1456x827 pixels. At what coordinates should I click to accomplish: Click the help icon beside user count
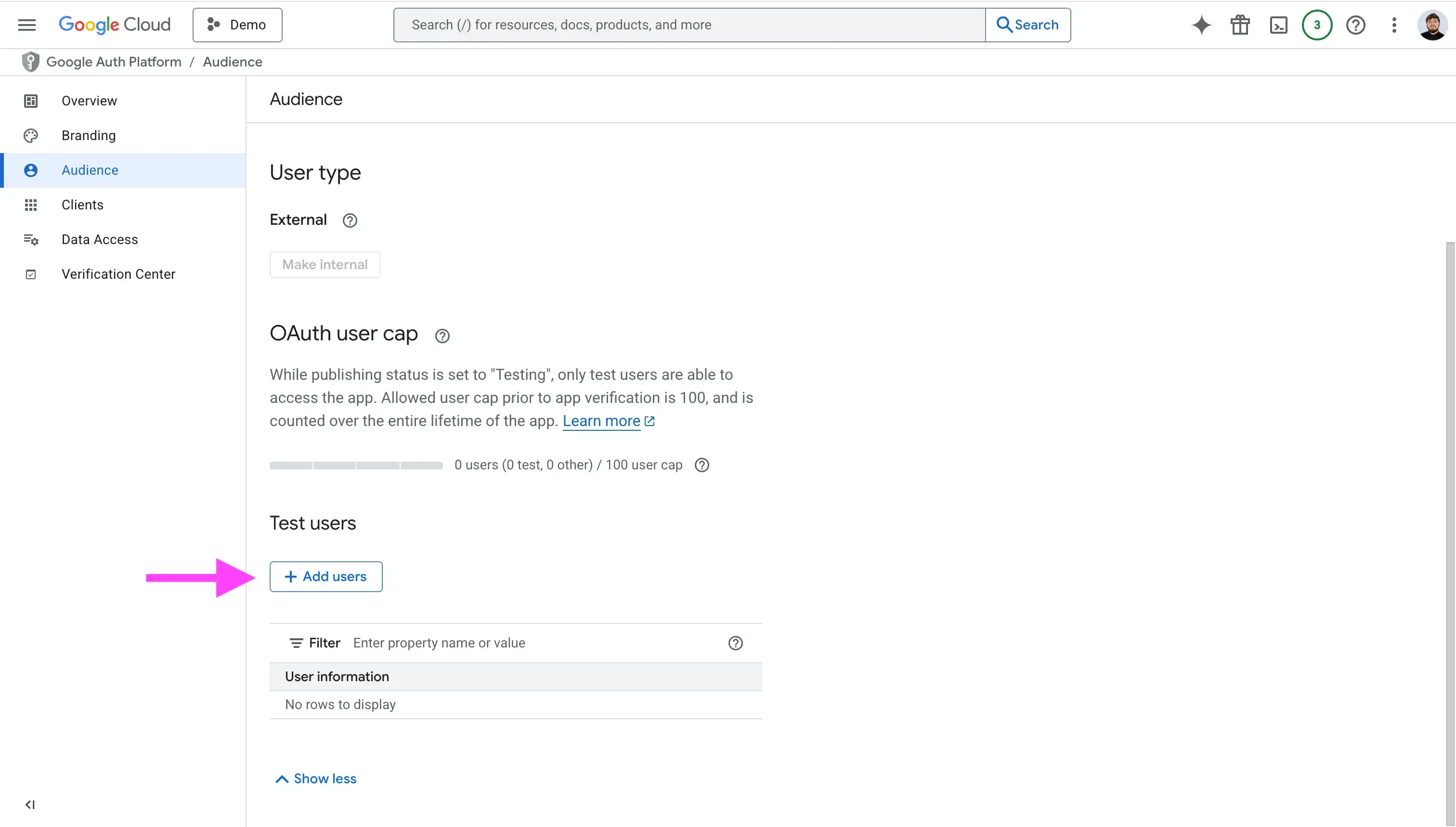(702, 465)
